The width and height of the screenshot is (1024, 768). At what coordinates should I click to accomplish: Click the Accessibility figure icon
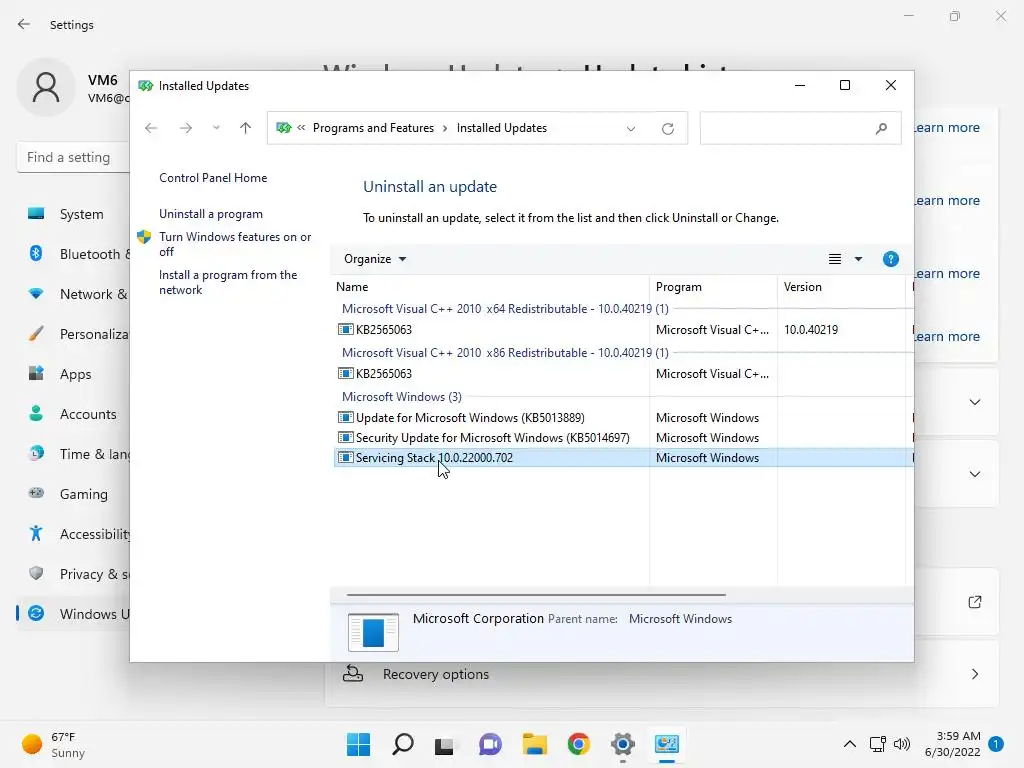(36, 534)
